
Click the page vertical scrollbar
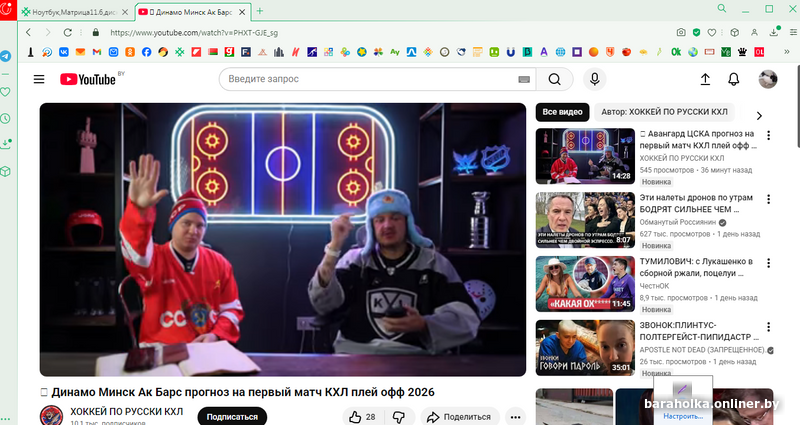(x=797, y=107)
